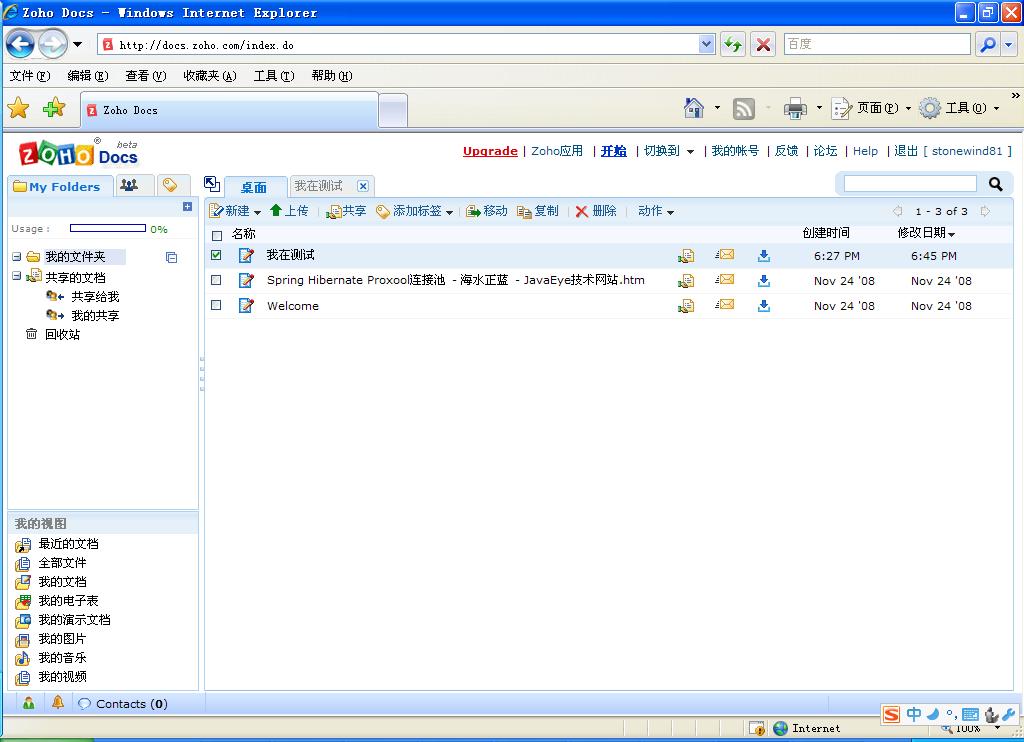1024x742 pixels.
Task: Click the add to favorites icon
Action: tap(54, 108)
